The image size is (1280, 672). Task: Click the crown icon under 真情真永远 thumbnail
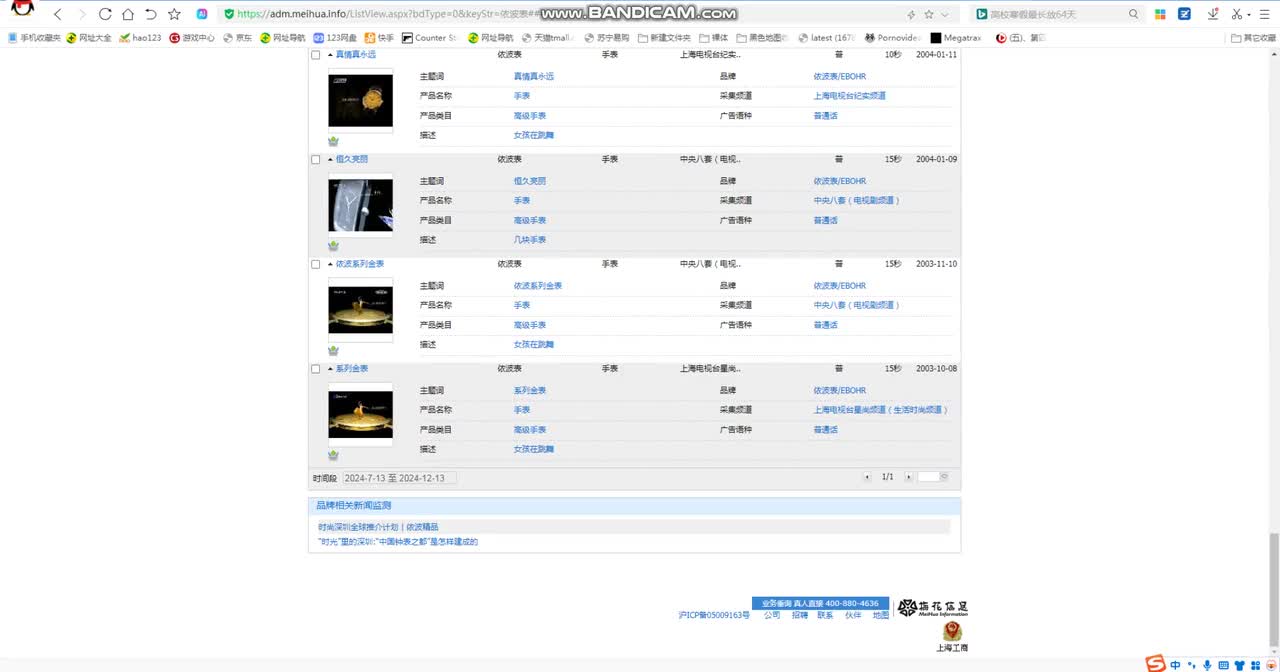click(x=333, y=141)
